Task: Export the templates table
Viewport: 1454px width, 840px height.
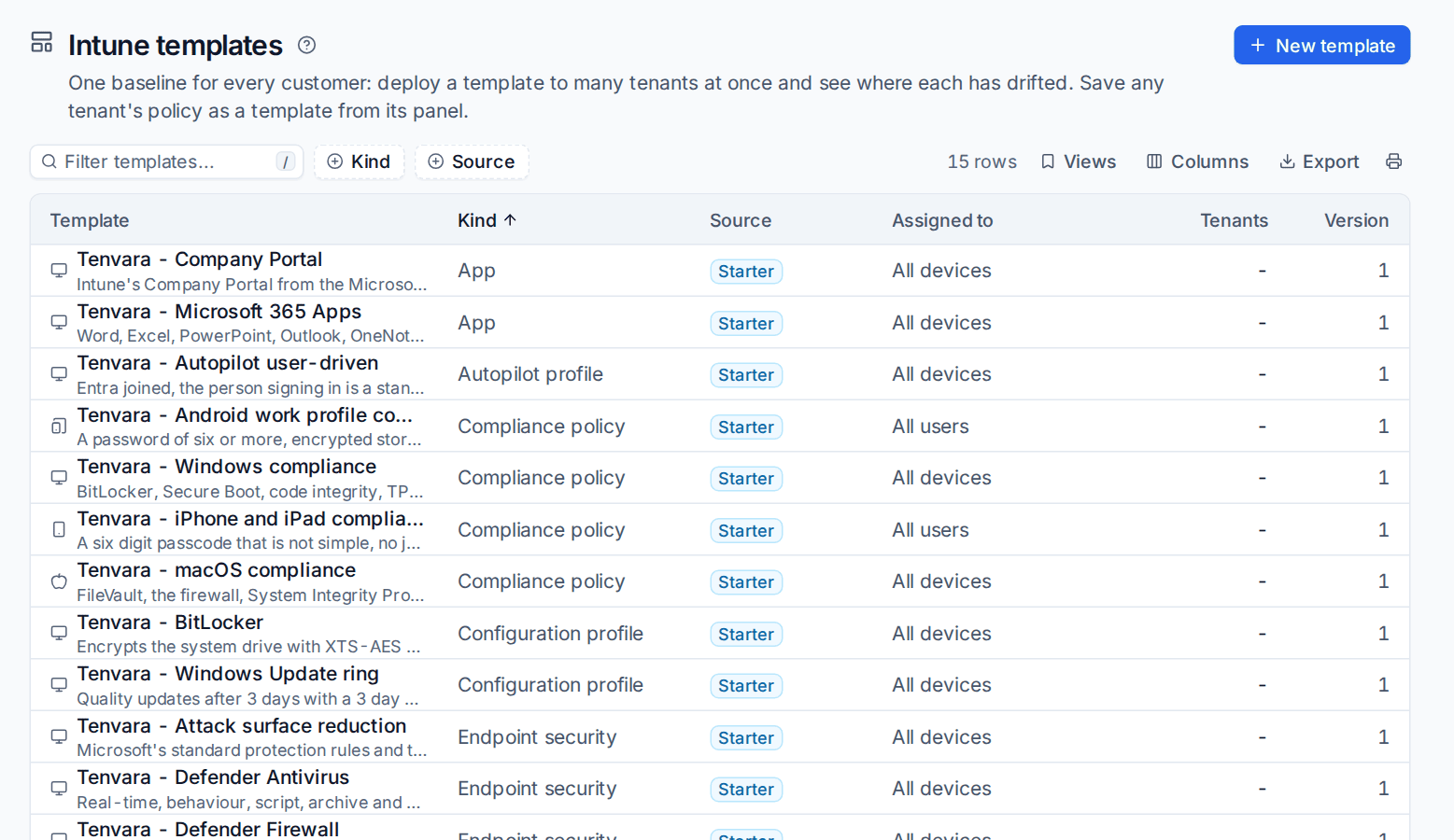Action: pyautogui.click(x=1319, y=161)
